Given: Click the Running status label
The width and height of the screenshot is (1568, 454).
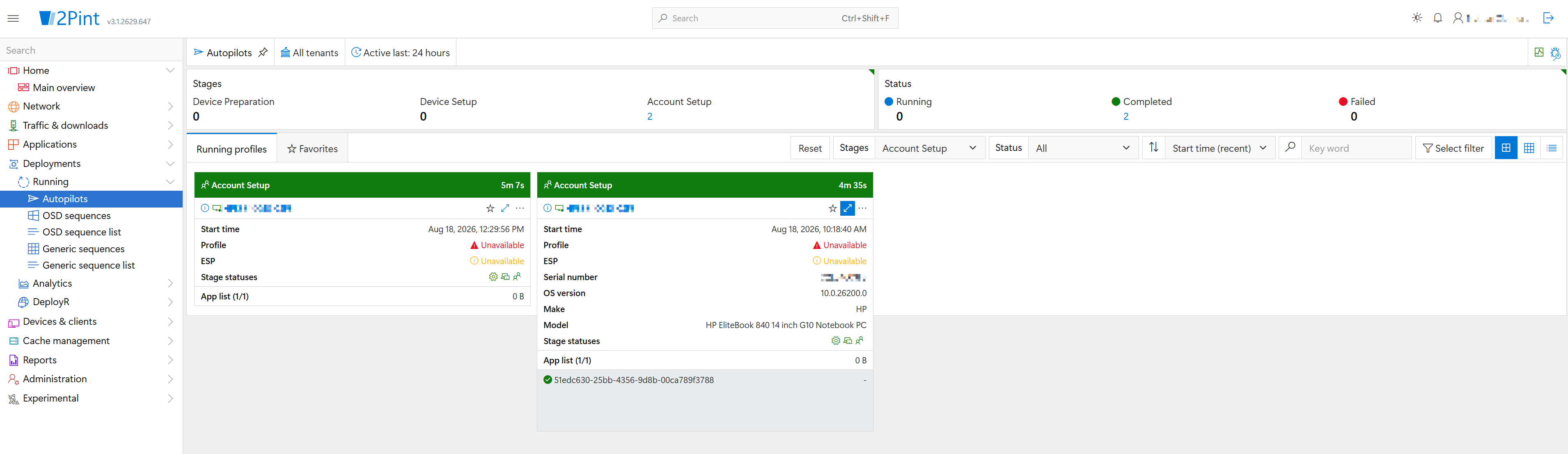Looking at the screenshot, I should click(914, 101).
